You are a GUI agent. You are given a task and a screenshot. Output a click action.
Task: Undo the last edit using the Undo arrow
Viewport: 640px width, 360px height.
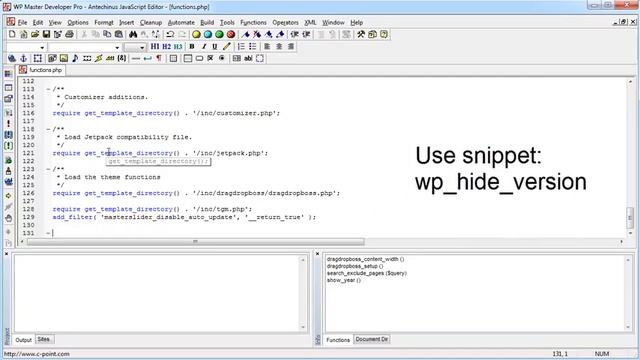coord(170,34)
